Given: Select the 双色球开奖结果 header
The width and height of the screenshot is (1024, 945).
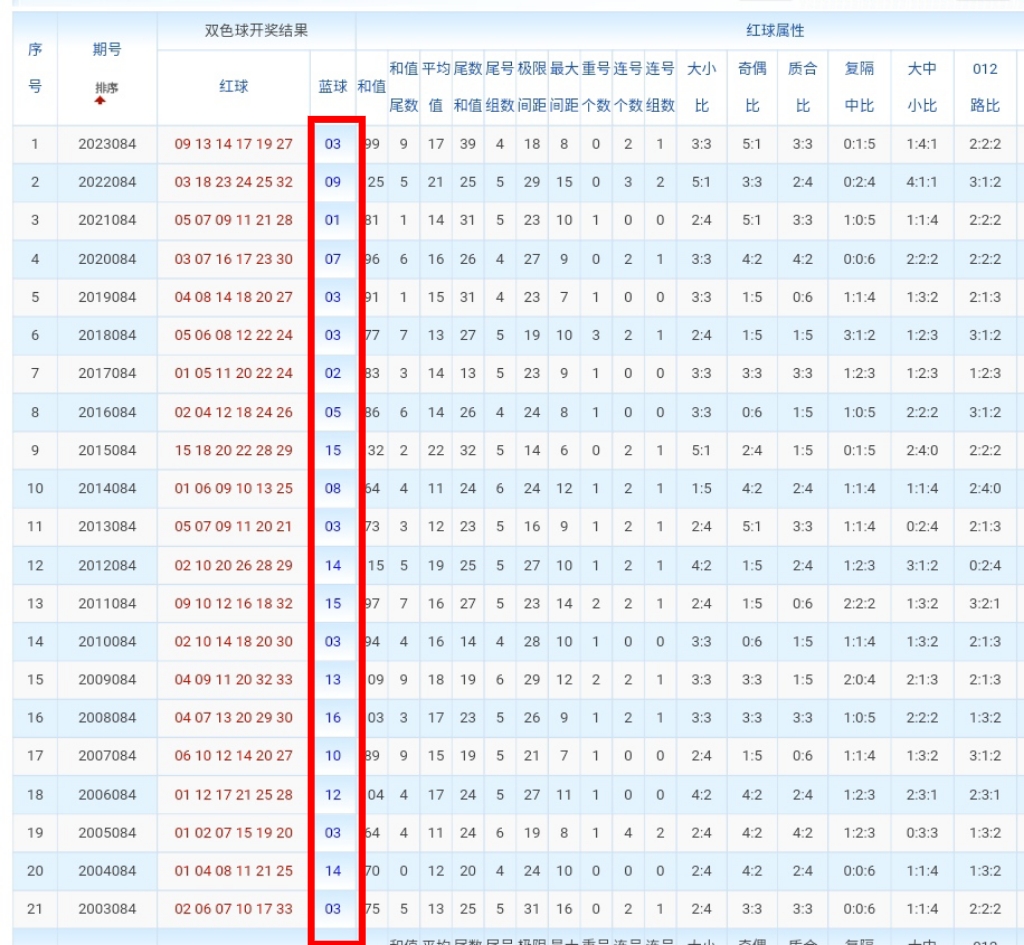Looking at the screenshot, I should [x=256, y=31].
